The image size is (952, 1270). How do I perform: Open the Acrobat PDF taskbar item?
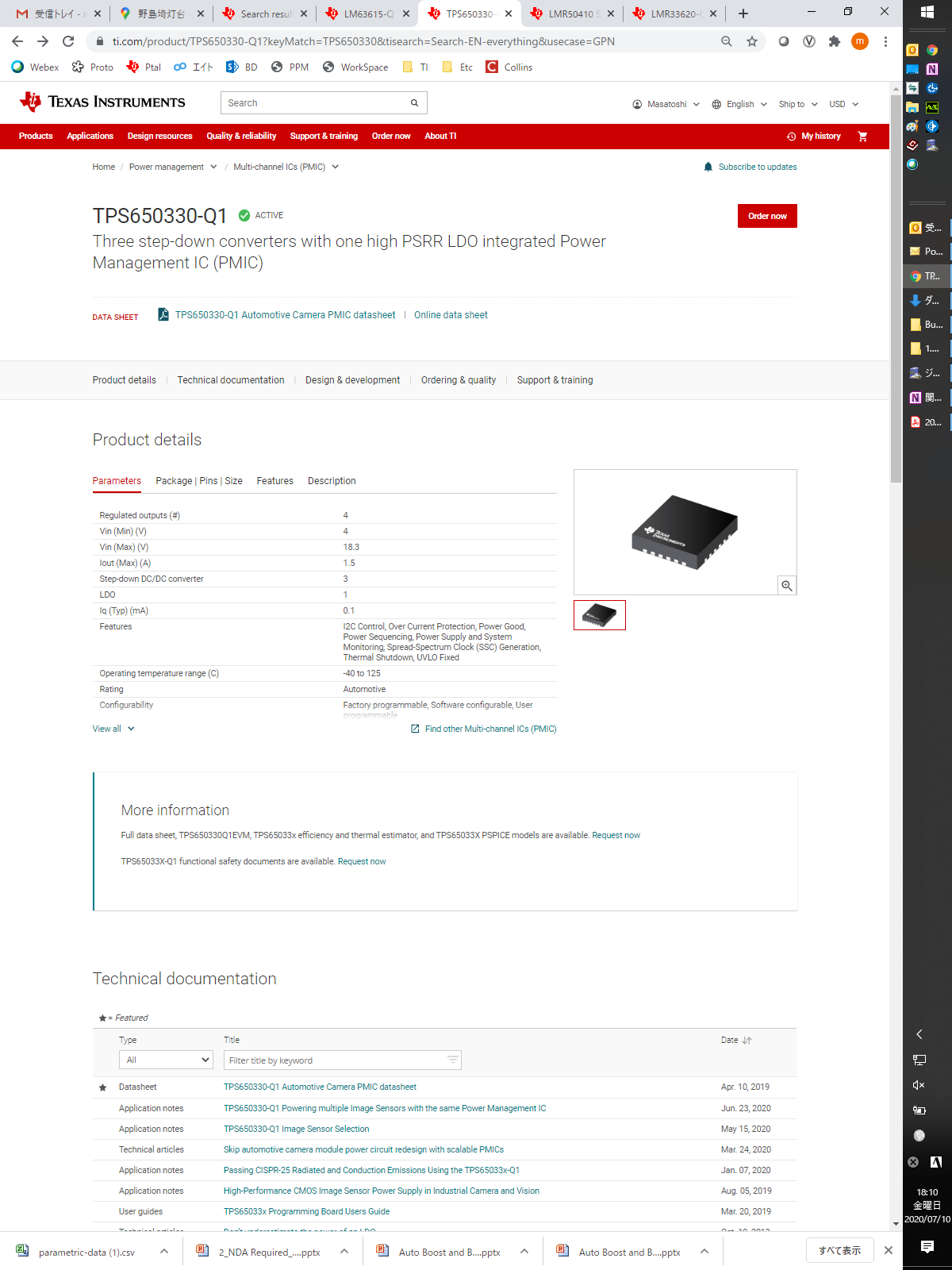[x=927, y=422]
